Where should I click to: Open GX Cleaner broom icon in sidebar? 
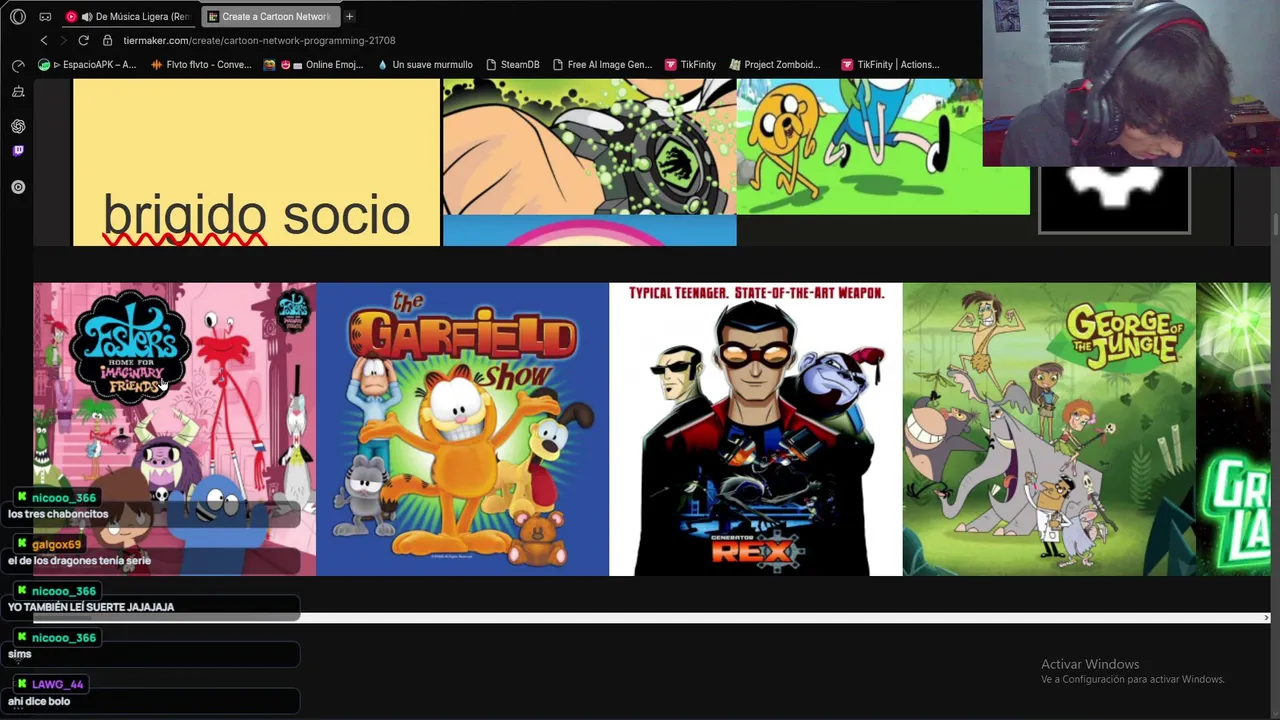coord(18,92)
